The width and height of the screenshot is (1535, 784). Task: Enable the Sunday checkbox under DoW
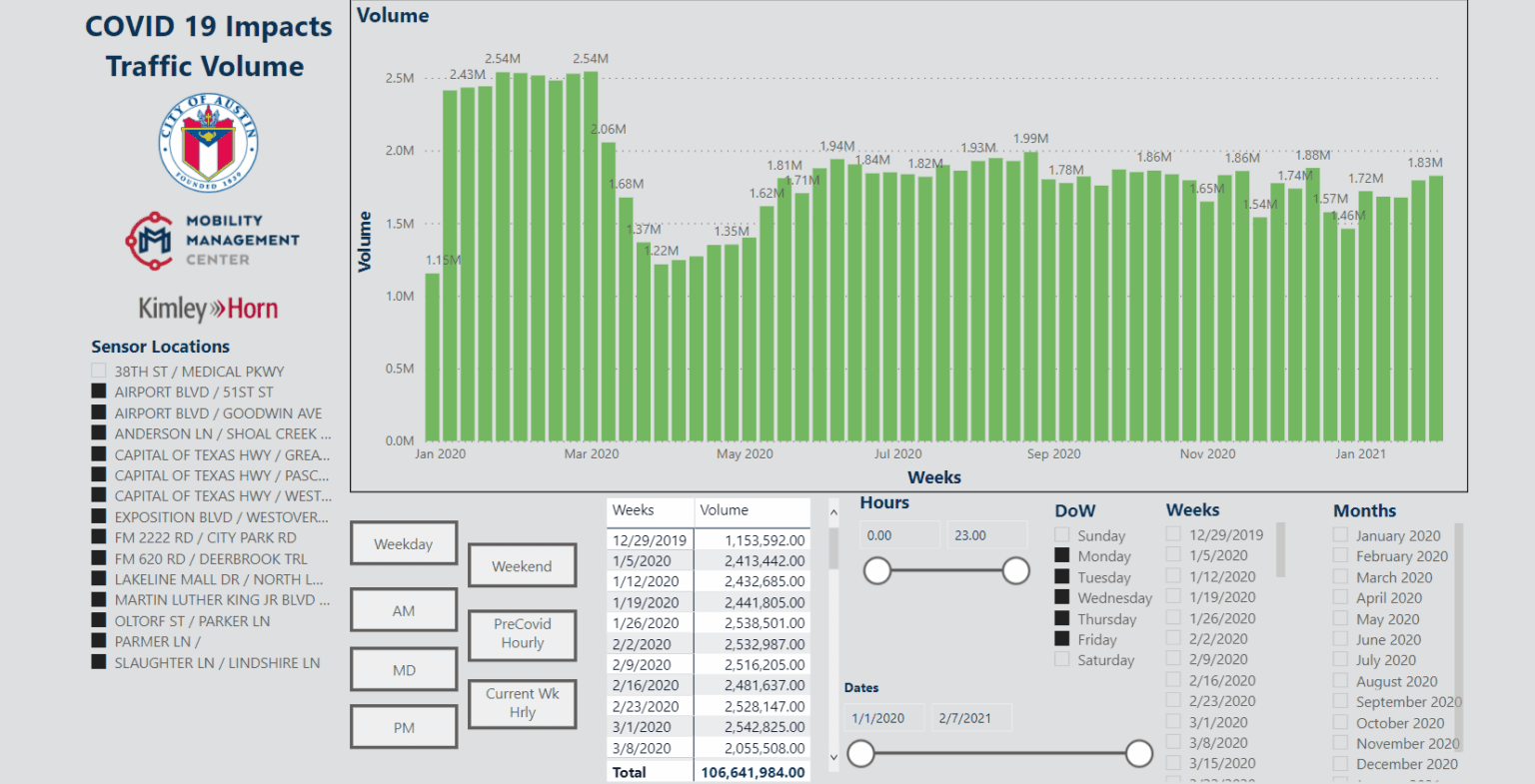click(x=1061, y=534)
